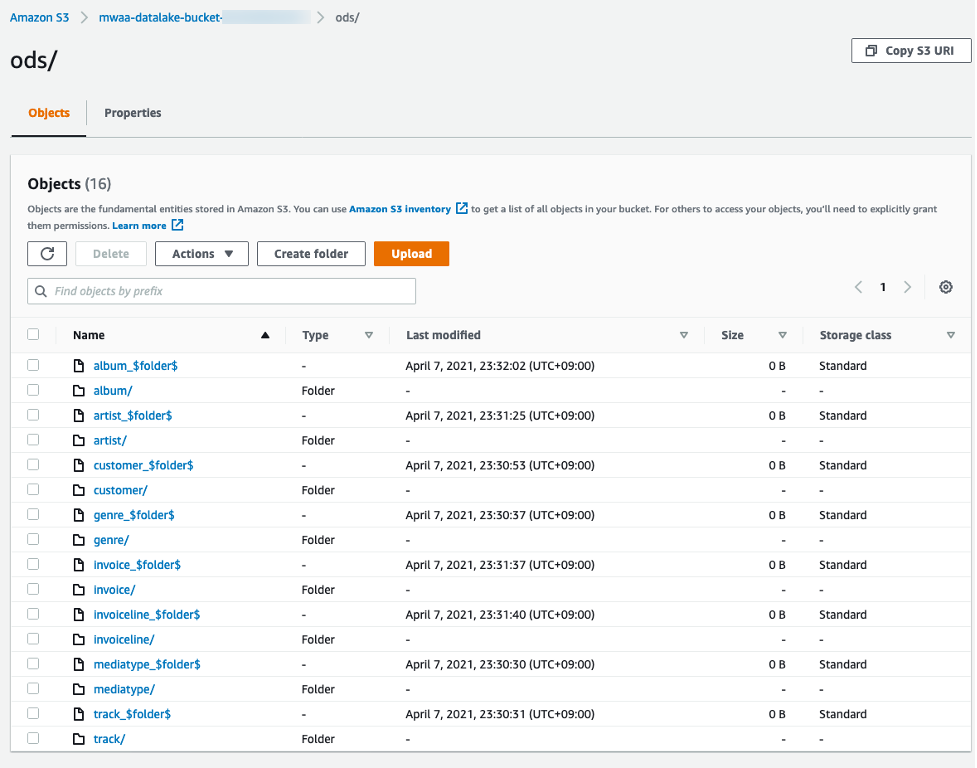Click the file icon for album_$folder$
977x768 pixels.
point(79,366)
